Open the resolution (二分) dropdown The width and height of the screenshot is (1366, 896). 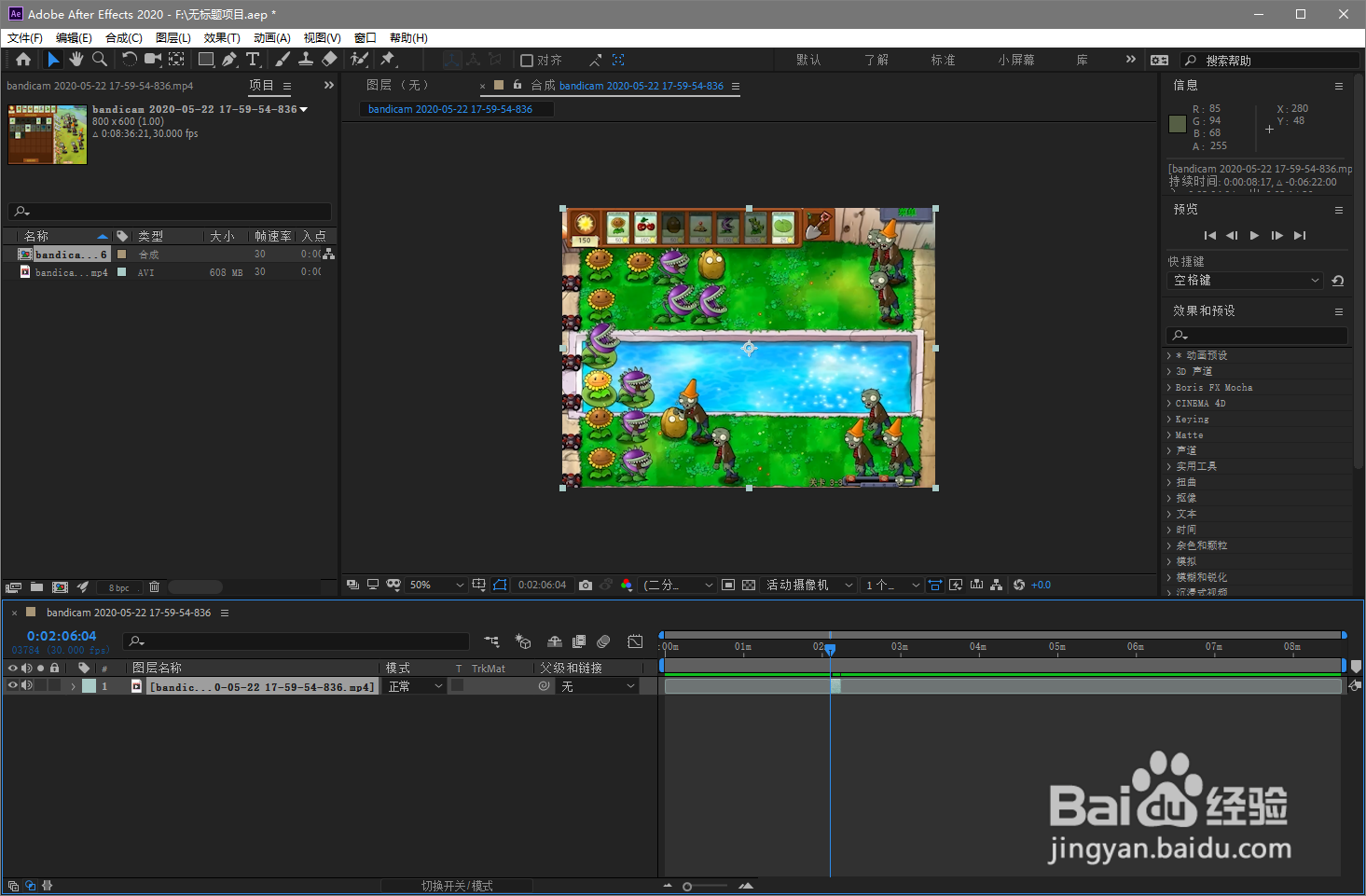(x=679, y=586)
